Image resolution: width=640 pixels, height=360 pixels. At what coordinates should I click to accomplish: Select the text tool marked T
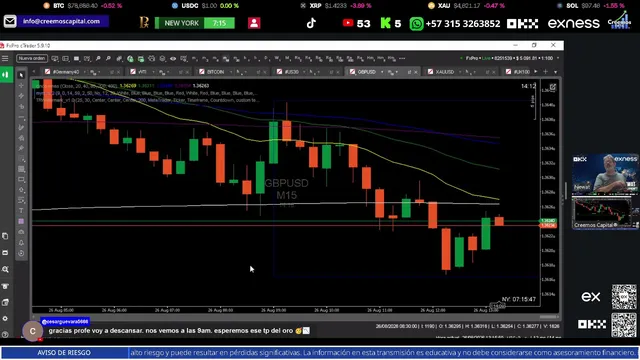tap(22, 211)
